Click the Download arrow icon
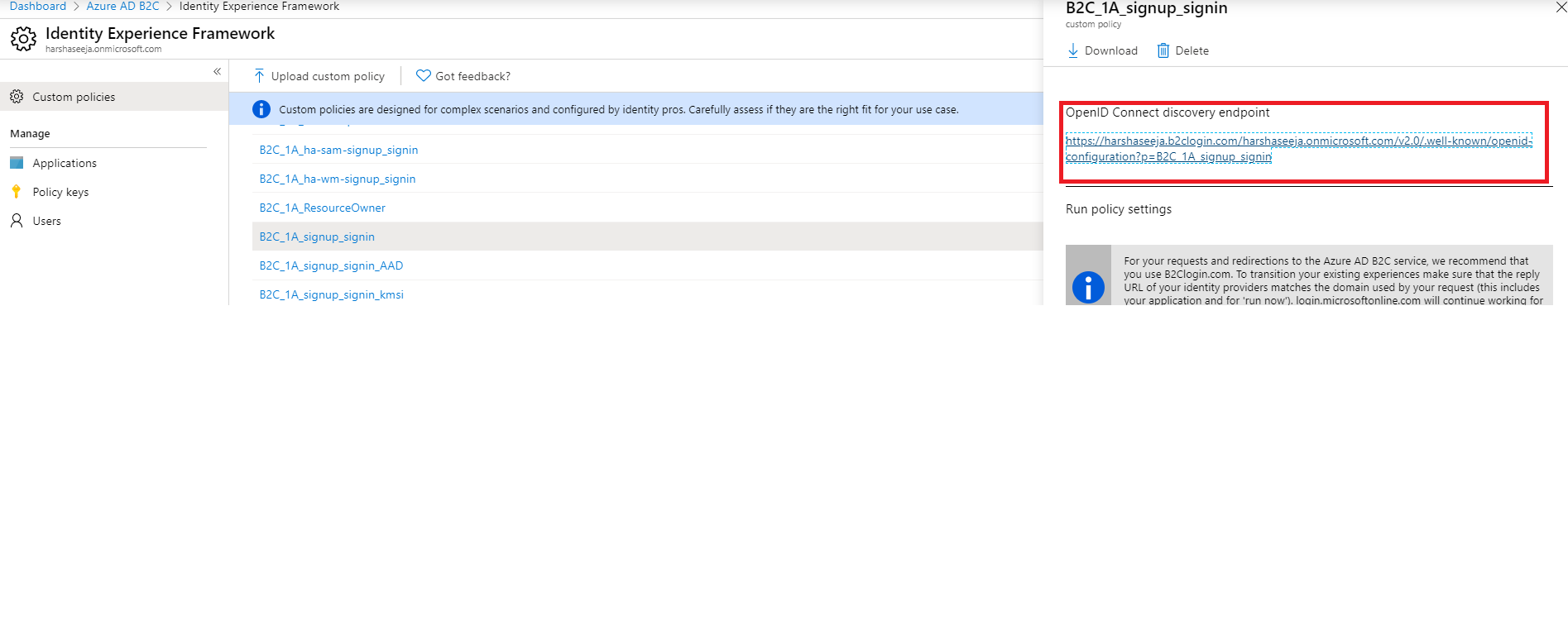Viewport: 1568px width, 631px height. tap(1073, 50)
